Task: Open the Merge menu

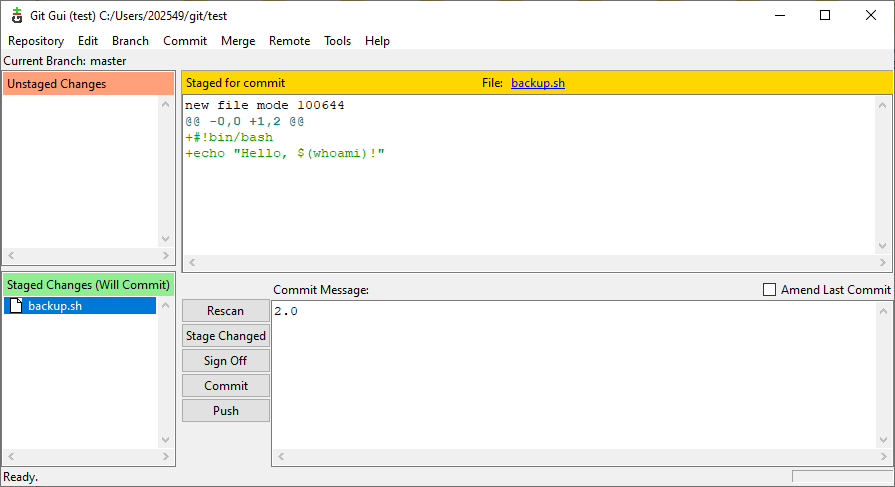Action: (x=238, y=41)
